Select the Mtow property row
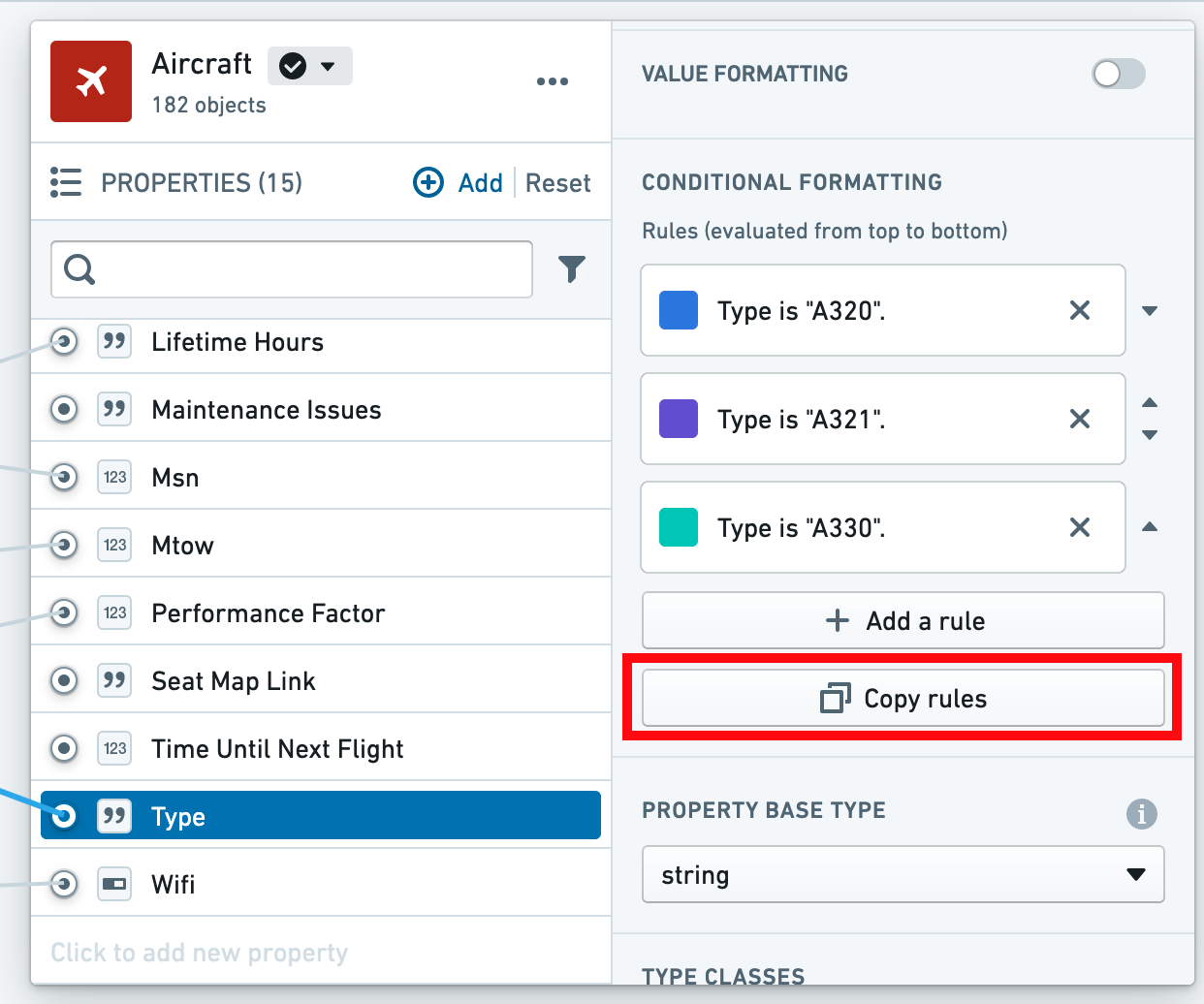The width and height of the screenshot is (1204, 1004). [321, 545]
